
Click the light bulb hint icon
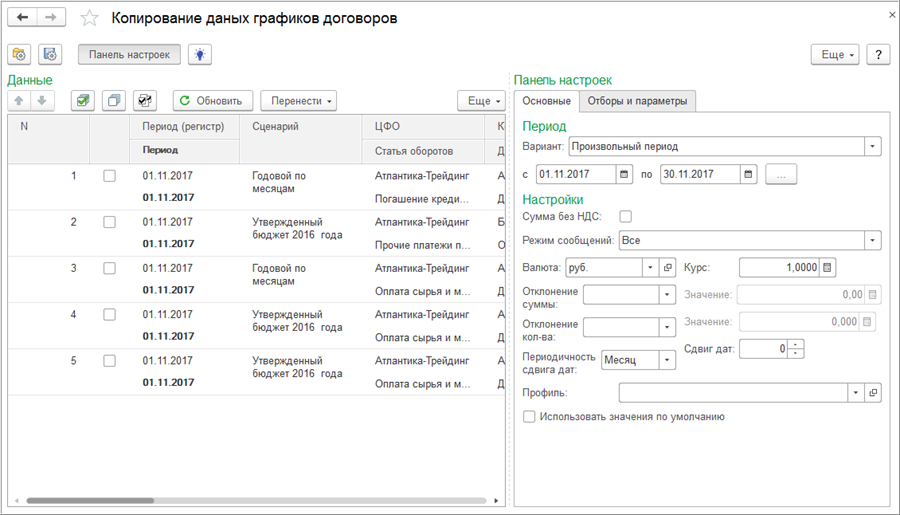[x=200, y=55]
